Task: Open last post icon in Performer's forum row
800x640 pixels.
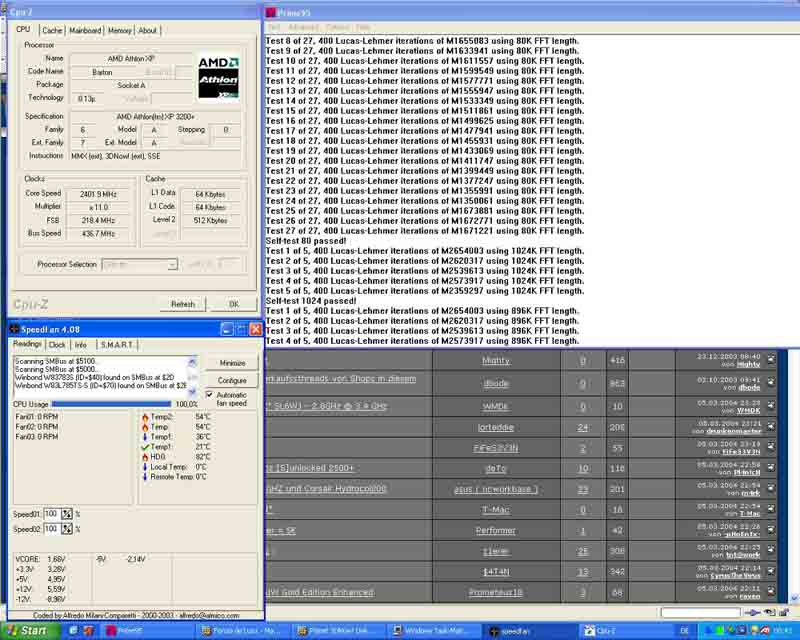Action: pyautogui.click(x=771, y=528)
